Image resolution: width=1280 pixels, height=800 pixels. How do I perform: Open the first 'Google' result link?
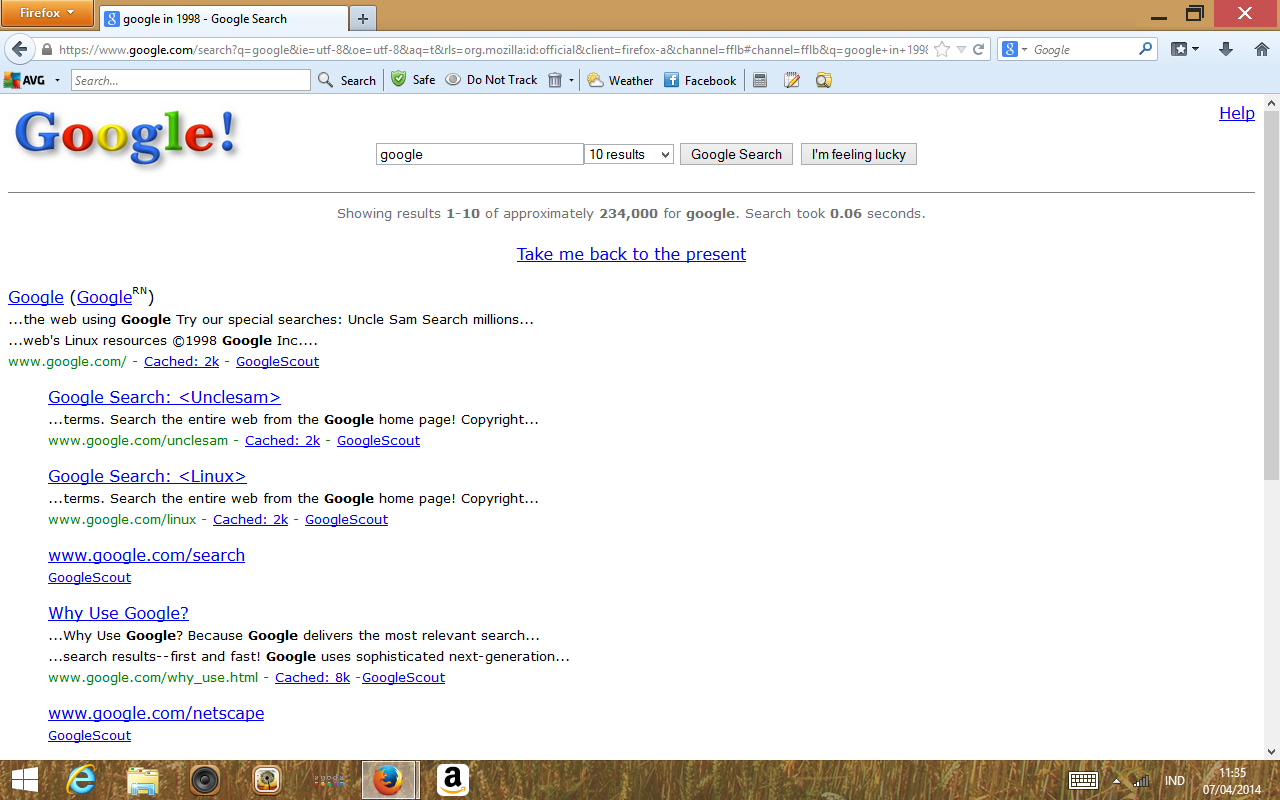tap(36, 297)
